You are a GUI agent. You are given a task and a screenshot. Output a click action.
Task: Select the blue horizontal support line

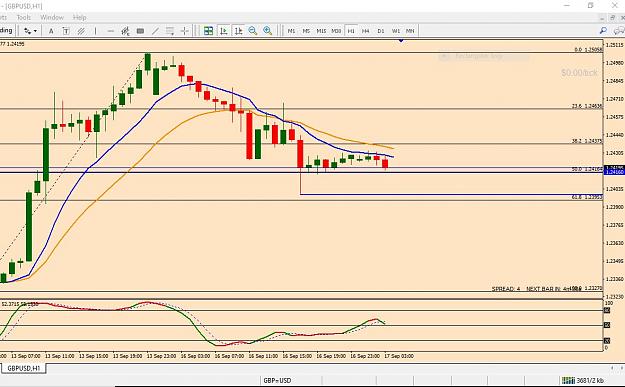tap(450, 194)
